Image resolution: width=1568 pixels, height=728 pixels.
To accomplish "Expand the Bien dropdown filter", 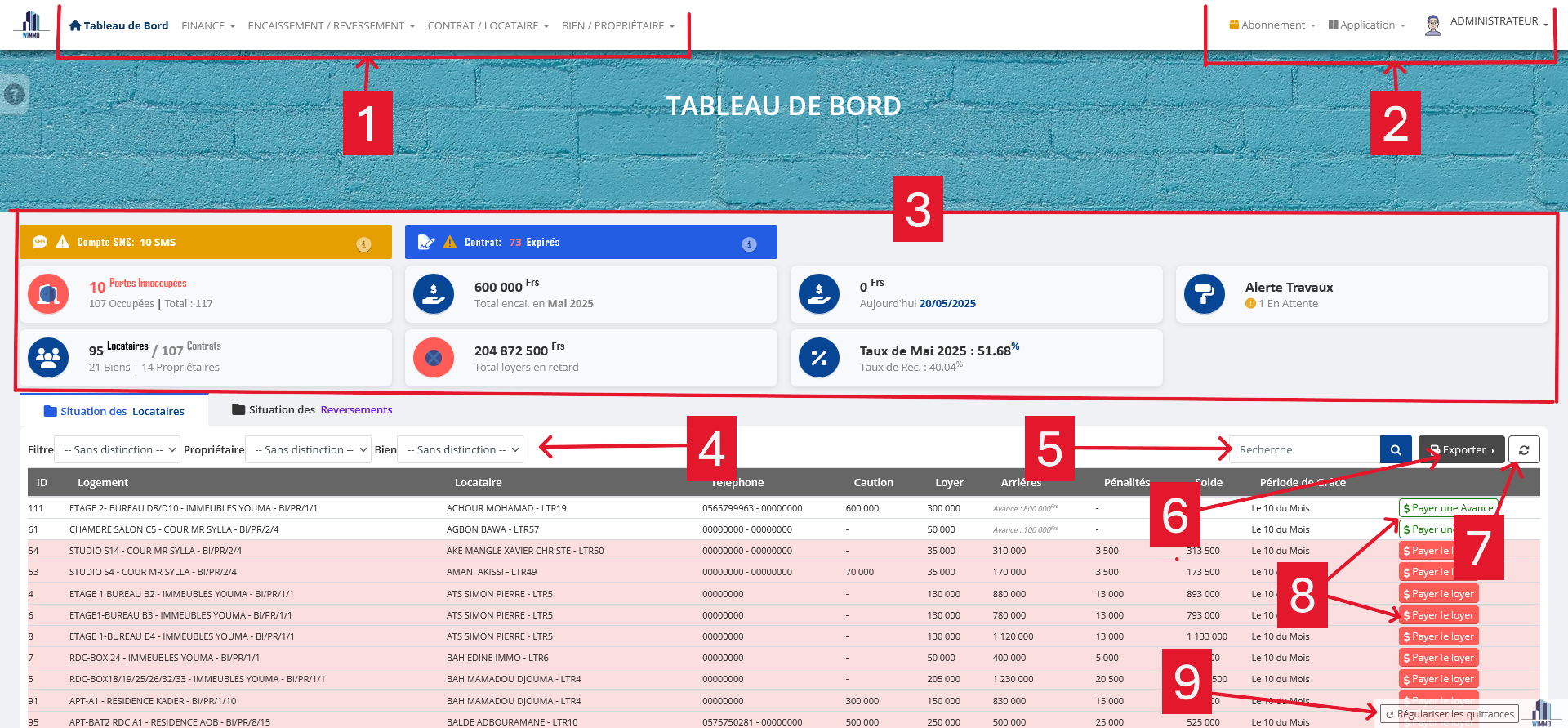I will pos(460,450).
